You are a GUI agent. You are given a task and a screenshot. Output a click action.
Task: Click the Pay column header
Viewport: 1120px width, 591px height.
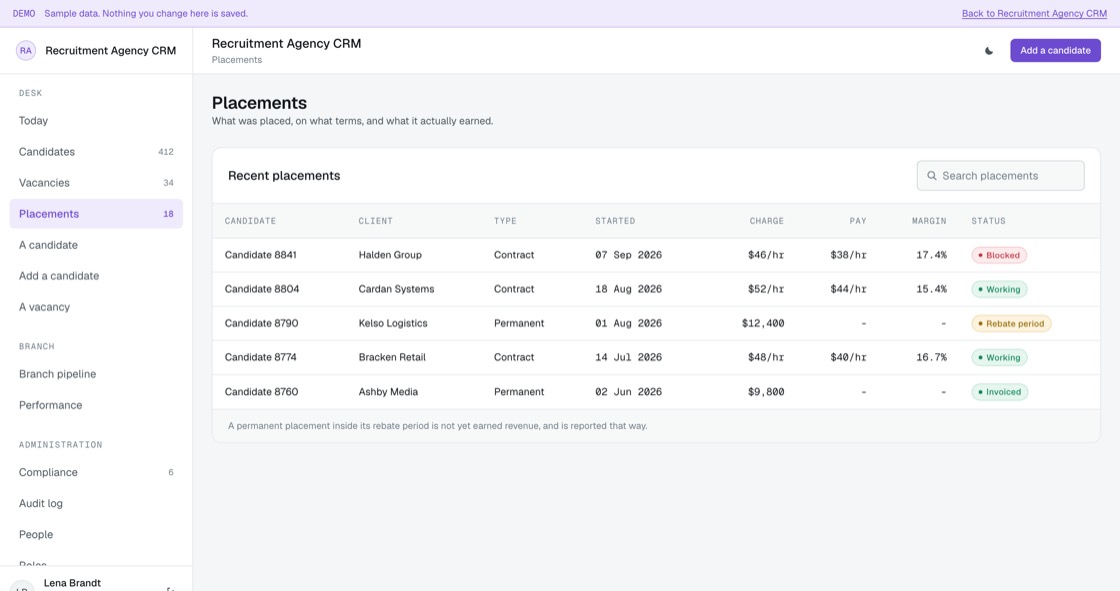(x=858, y=221)
